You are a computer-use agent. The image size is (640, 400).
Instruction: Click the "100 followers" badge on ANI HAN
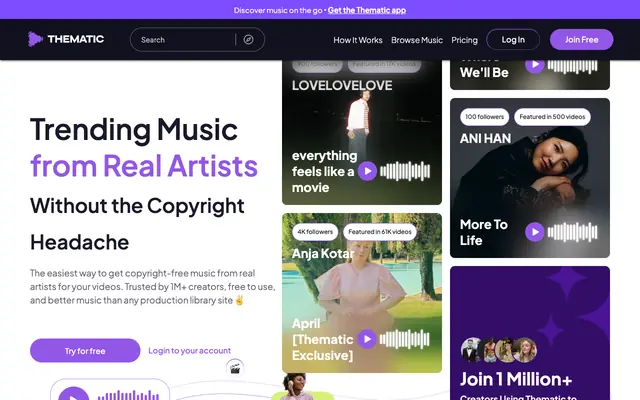(x=484, y=117)
